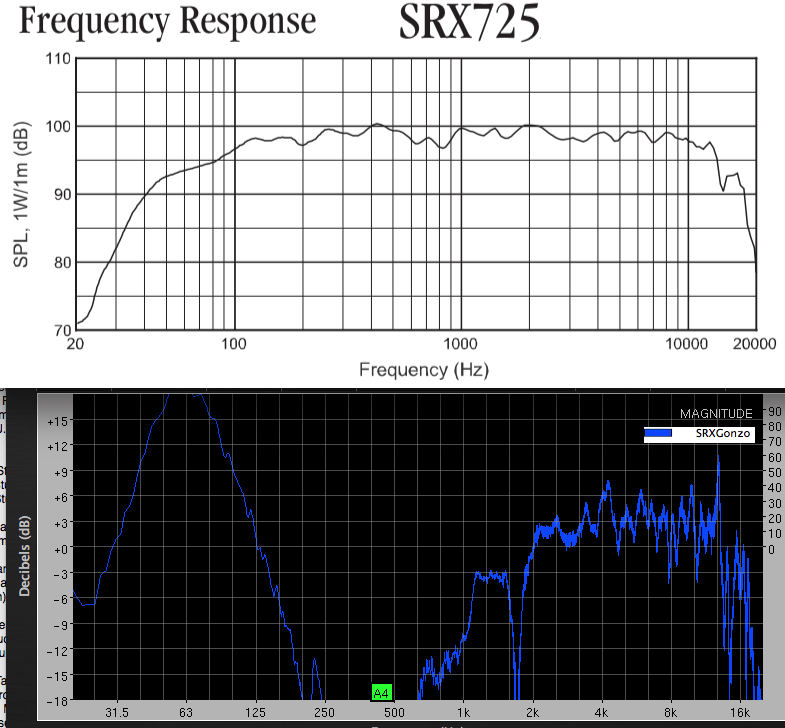Click the 50 right-axis scale label
Viewport: 785px width, 728px height.
pos(774,473)
